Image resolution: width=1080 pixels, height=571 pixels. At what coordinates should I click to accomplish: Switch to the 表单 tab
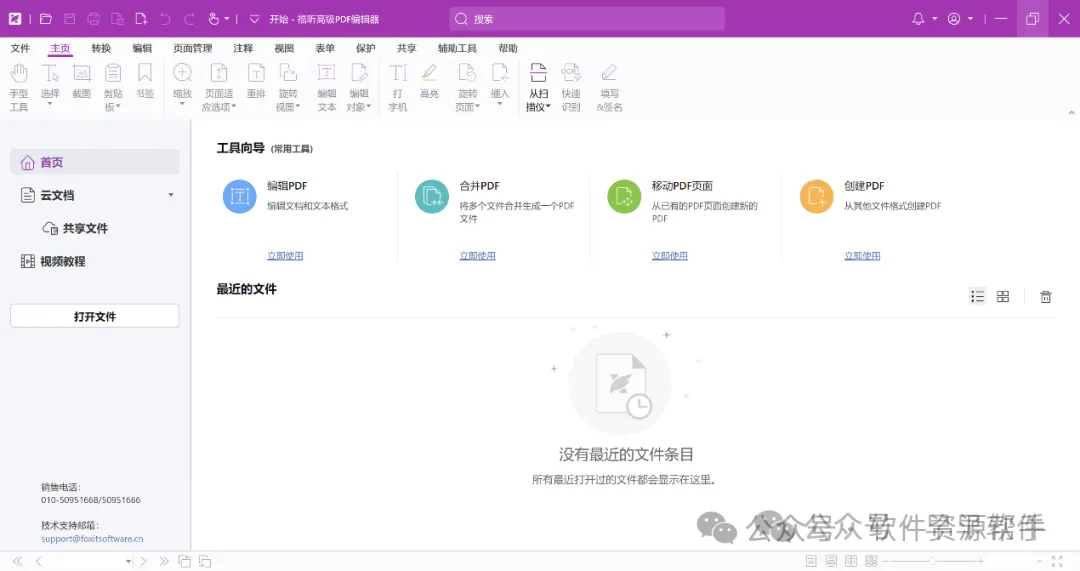tap(324, 48)
